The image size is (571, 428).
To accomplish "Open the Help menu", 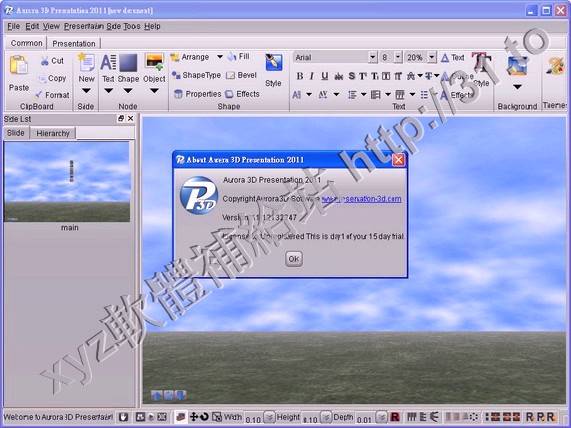I will tap(152, 26).
